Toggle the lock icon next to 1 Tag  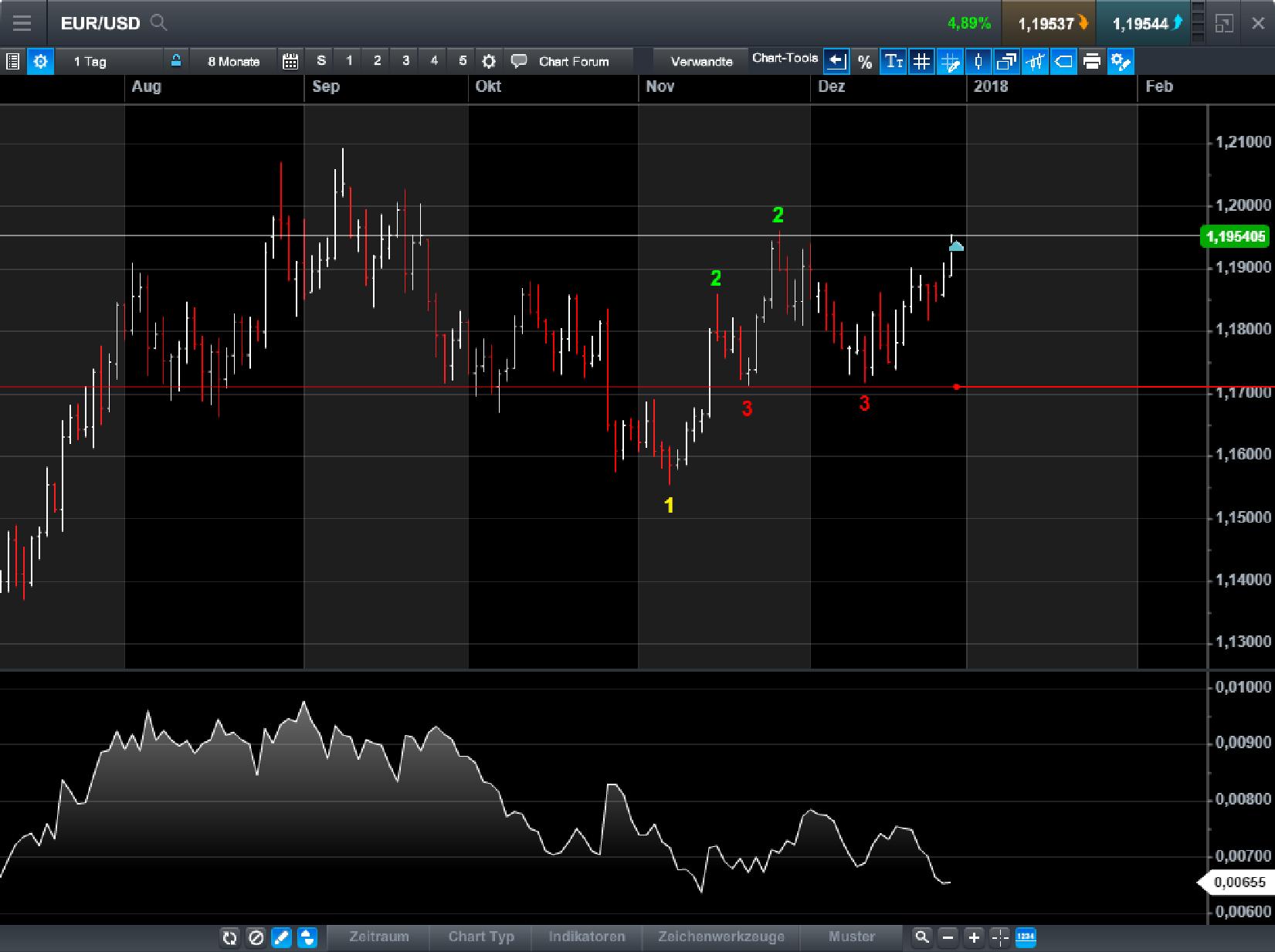click(x=175, y=61)
